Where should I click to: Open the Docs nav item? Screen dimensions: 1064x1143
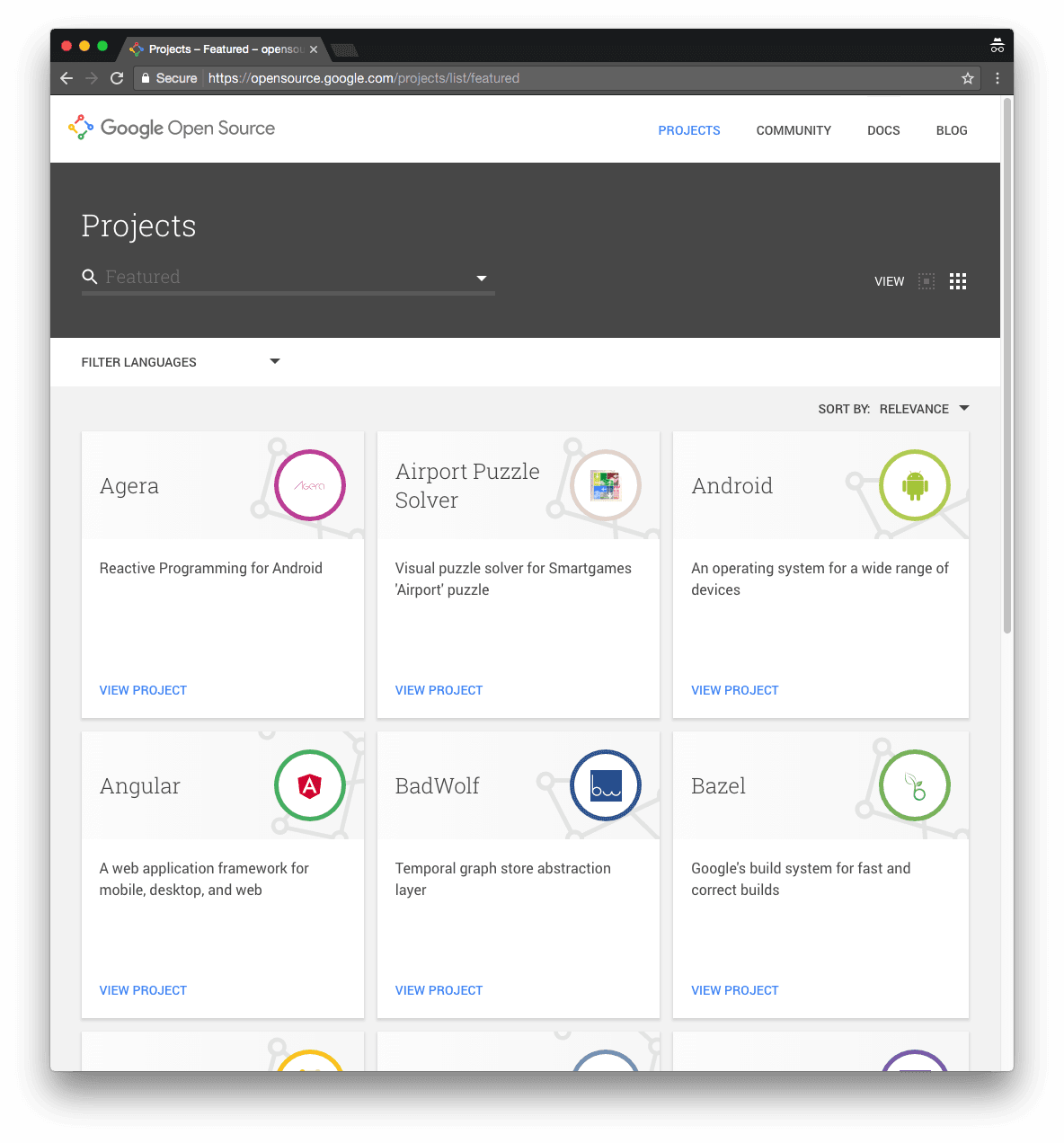(x=883, y=130)
